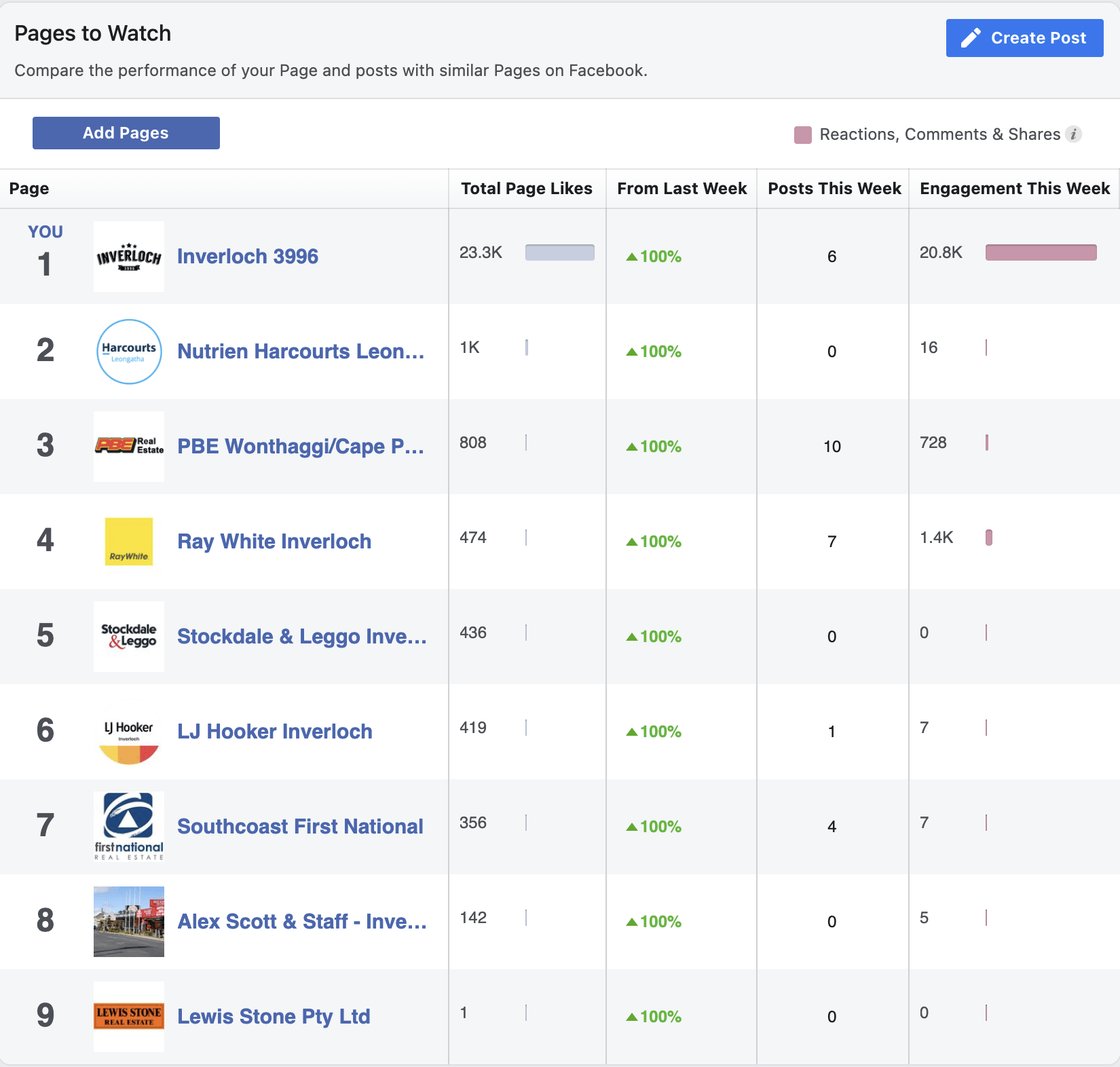
Task: Click posts count 7 for Ray White
Action: point(832,542)
